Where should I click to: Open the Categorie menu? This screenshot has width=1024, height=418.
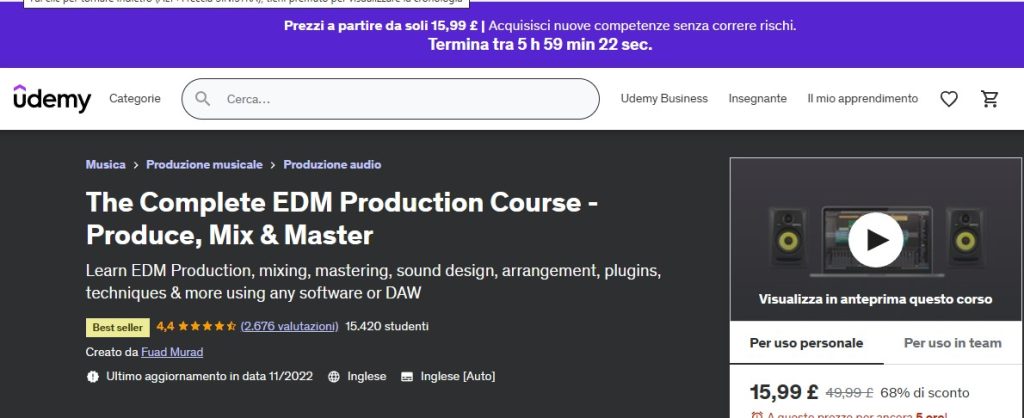(135, 99)
